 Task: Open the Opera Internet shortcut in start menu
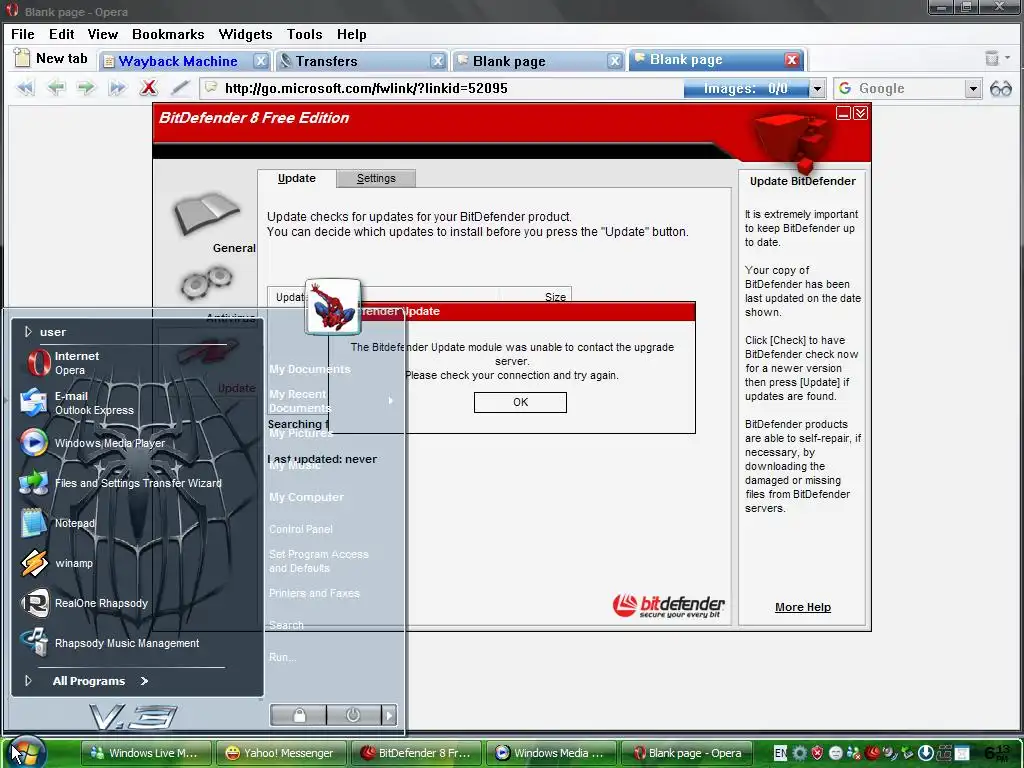pos(63,363)
